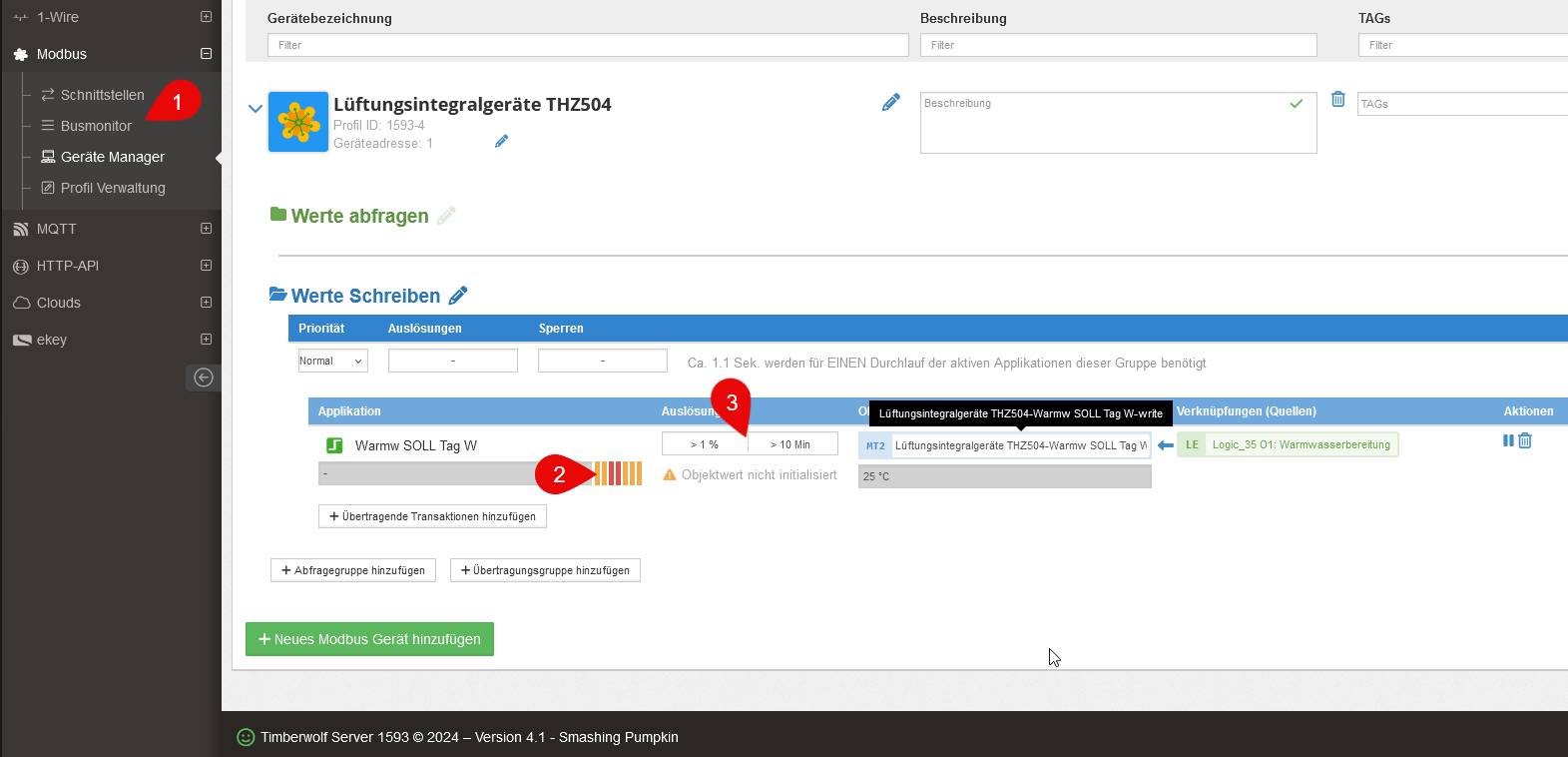
Task: Collapse the Lüftungsintegralgeräte THZ504 device chevron
Action: coord(256,109)
